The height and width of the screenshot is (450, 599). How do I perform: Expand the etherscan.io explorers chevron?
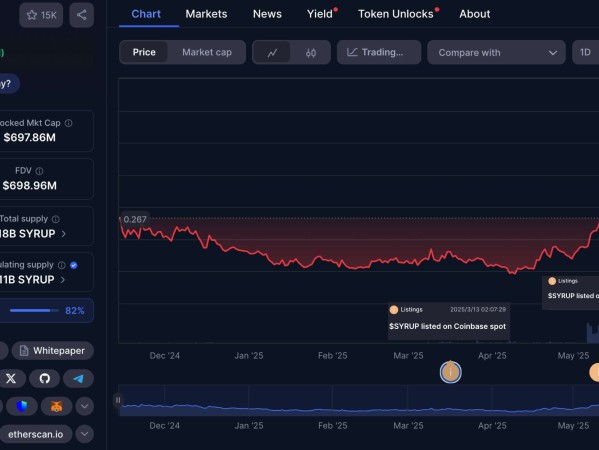(84, 434)
